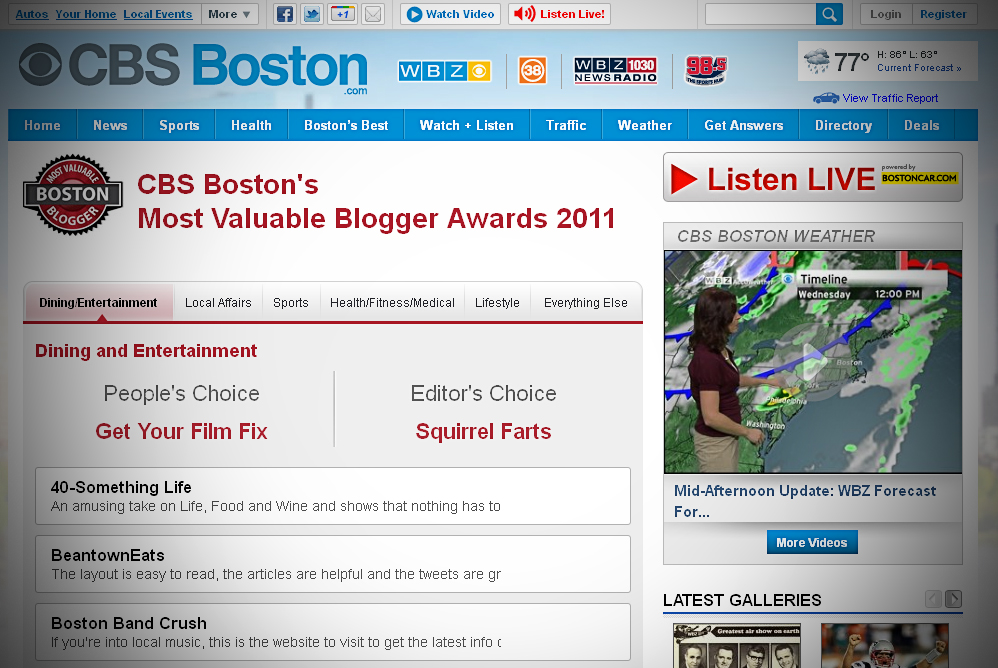Click the weather cloud icon
Image resolution: width=998 pixels, height=668 pixels.
817,61
